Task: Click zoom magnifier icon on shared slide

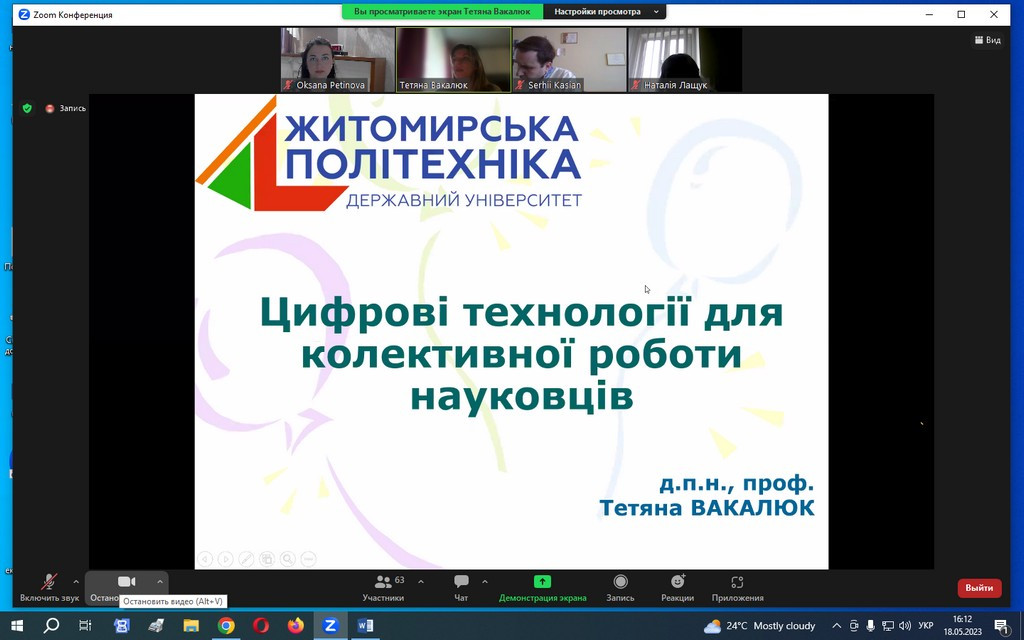Action: (287, 559)
